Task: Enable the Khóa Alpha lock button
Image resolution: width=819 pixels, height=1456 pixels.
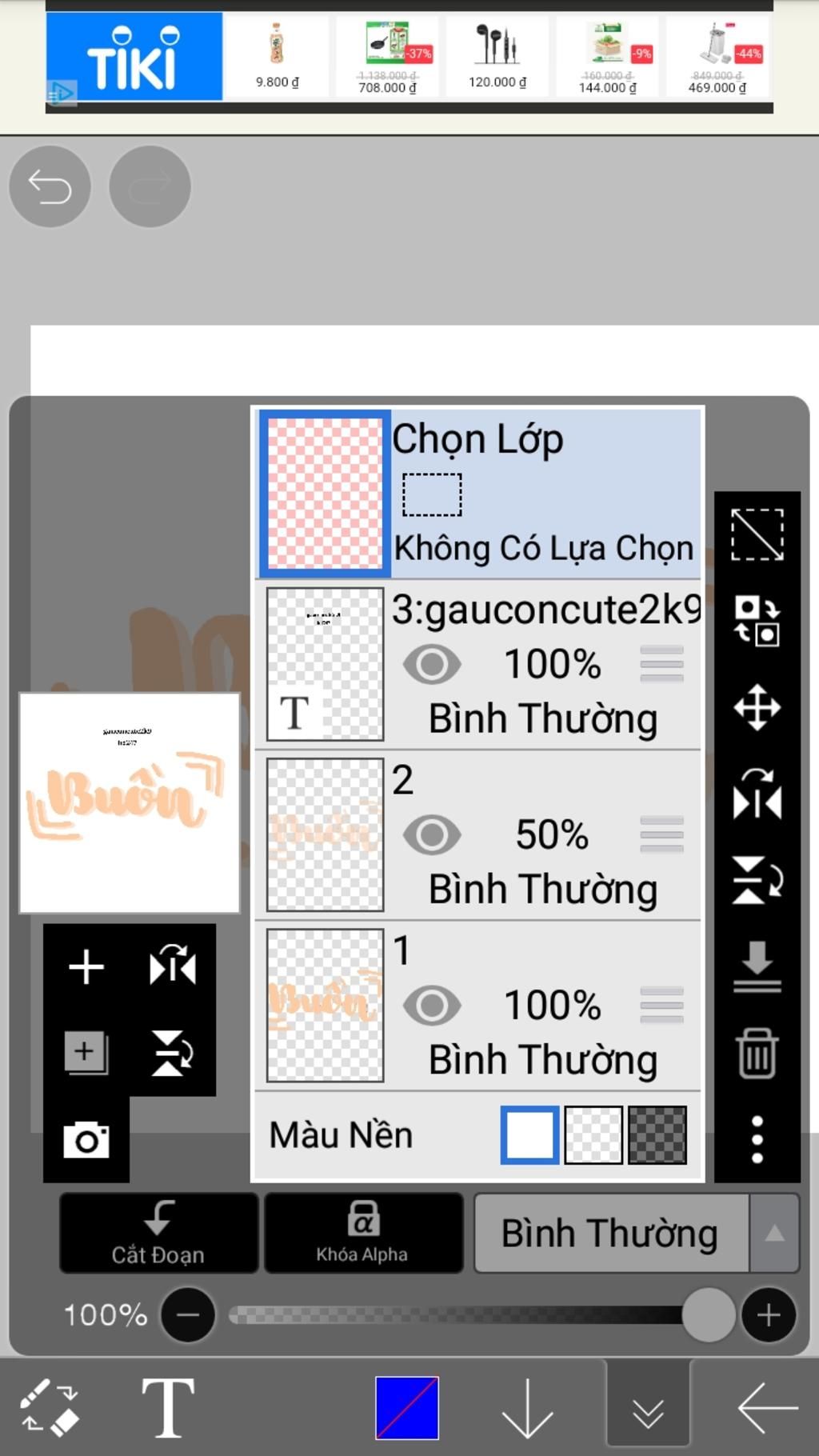Action: [x=363, y=1233]
